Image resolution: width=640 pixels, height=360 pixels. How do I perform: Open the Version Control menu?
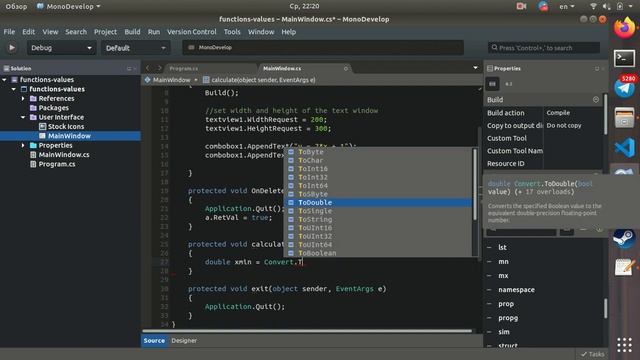pos(191,32)
